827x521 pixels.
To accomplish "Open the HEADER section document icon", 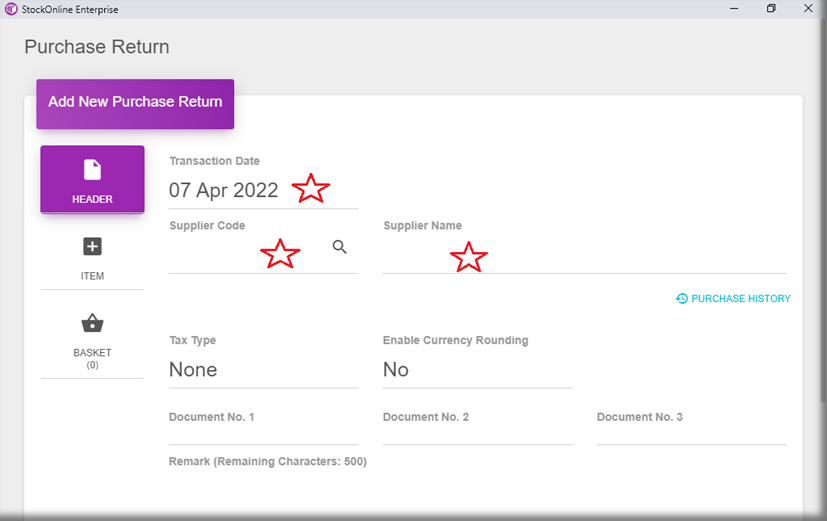I will click(x=92, y=170).
